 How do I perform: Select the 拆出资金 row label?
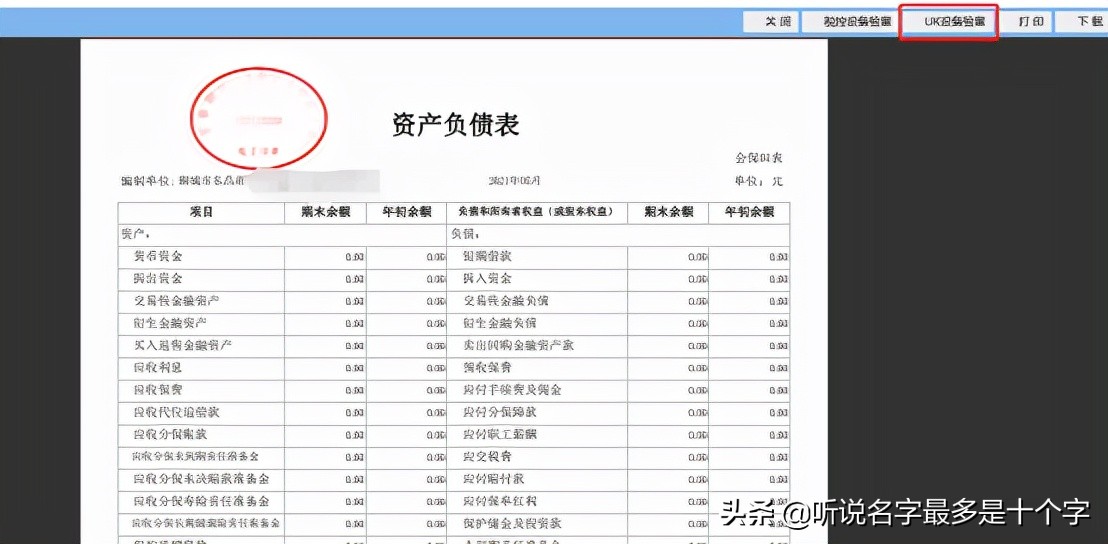[x=158, y=278]
